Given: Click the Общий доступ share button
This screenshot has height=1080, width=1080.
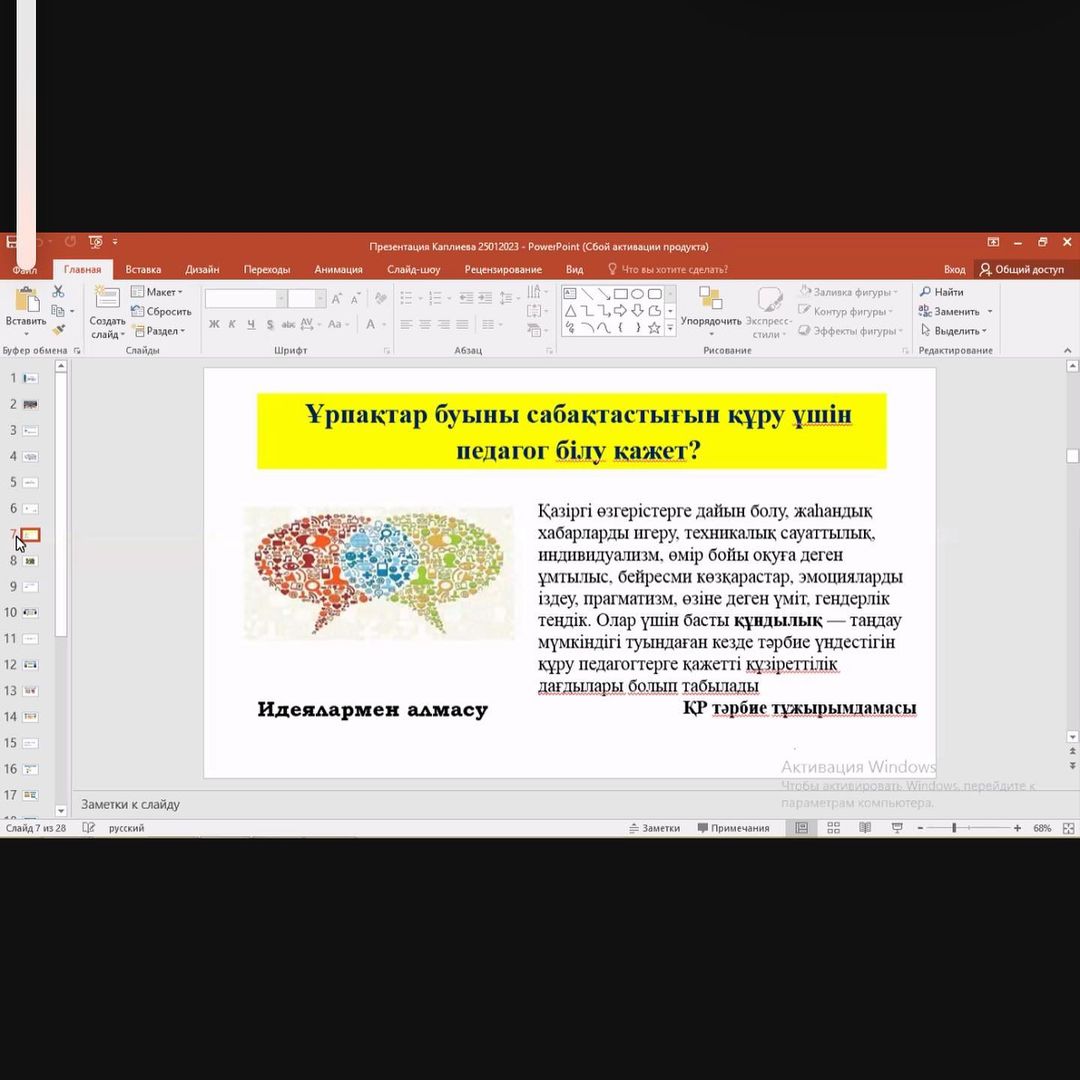Looking at the screenshot, I should [1023, 269].
